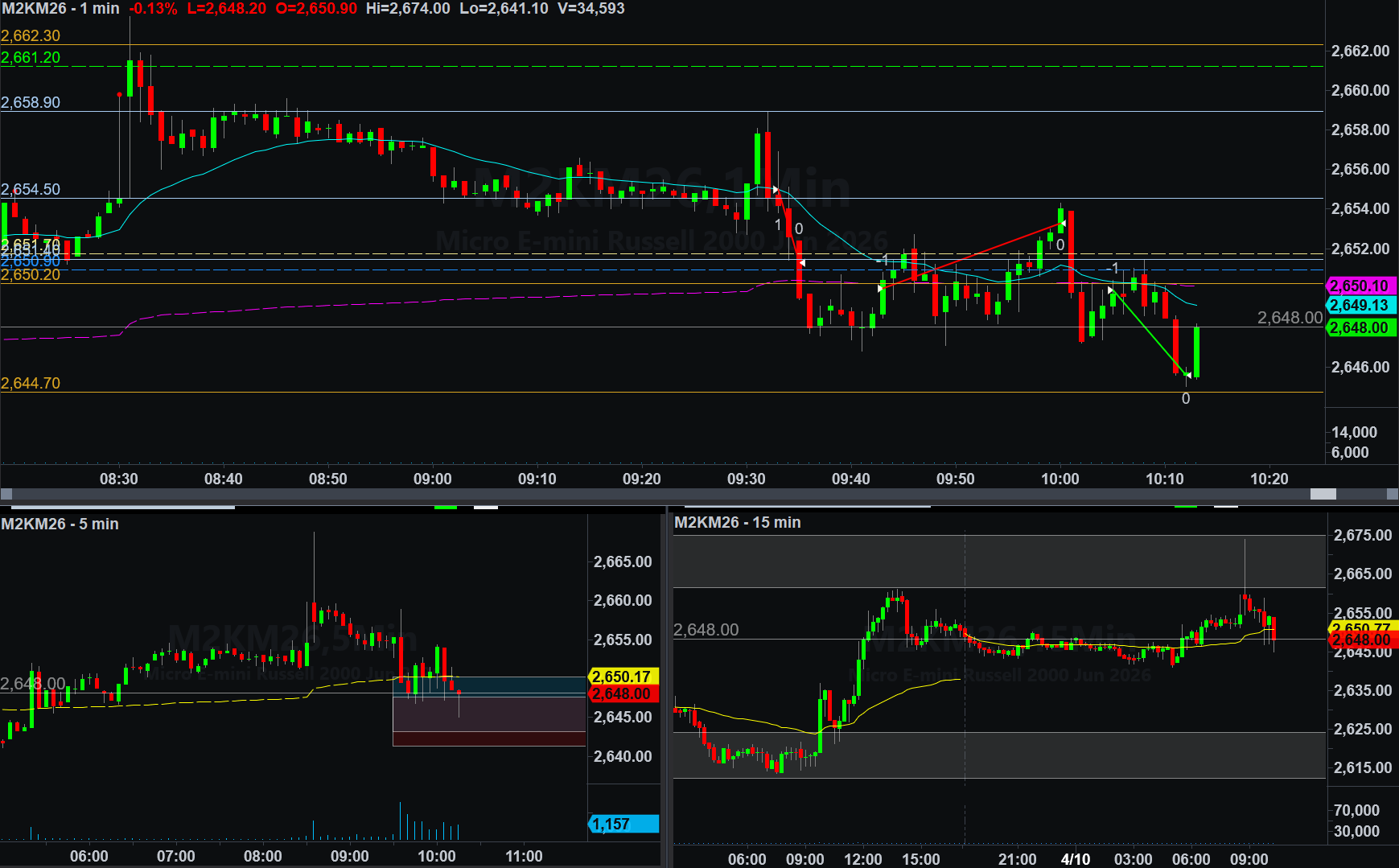
Task: Click the green 2,648.00 last price tag
Action: [1360, 327]
